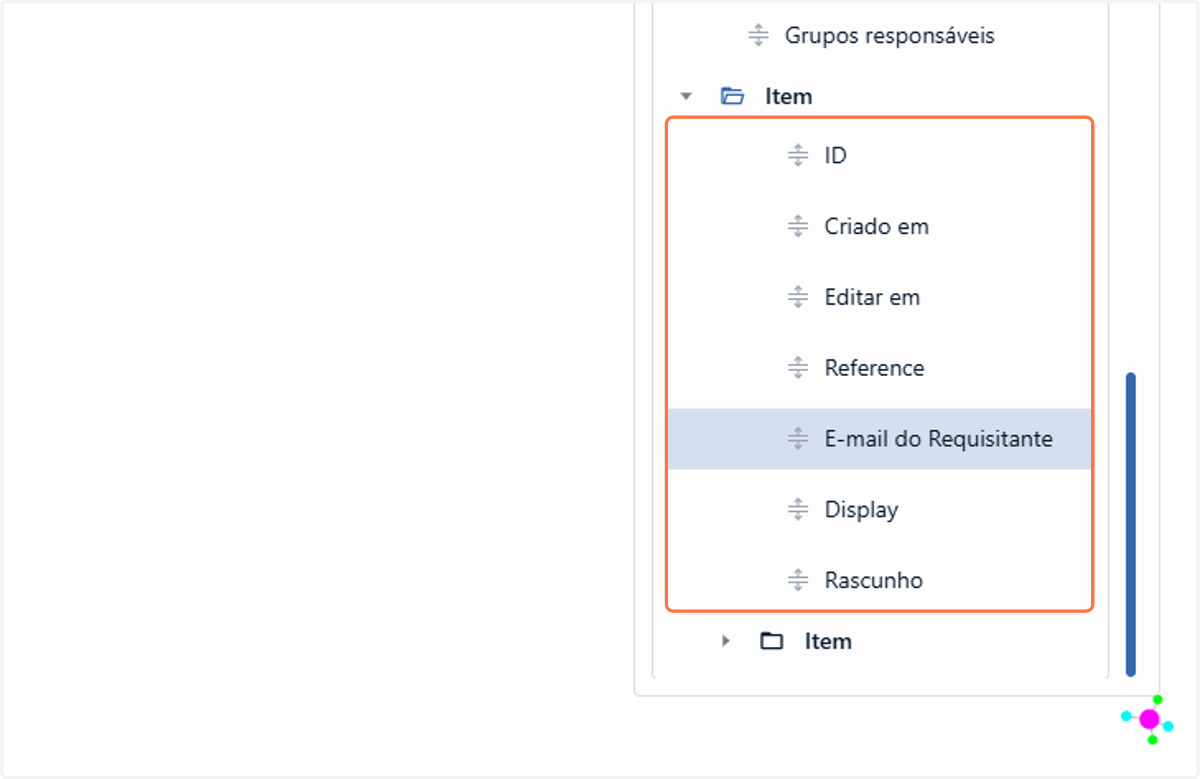This screenshot has width=1200, height=779.
Task: Click drag handle icon beside ID
Action: pyautogui.click(x=798, y=156)
